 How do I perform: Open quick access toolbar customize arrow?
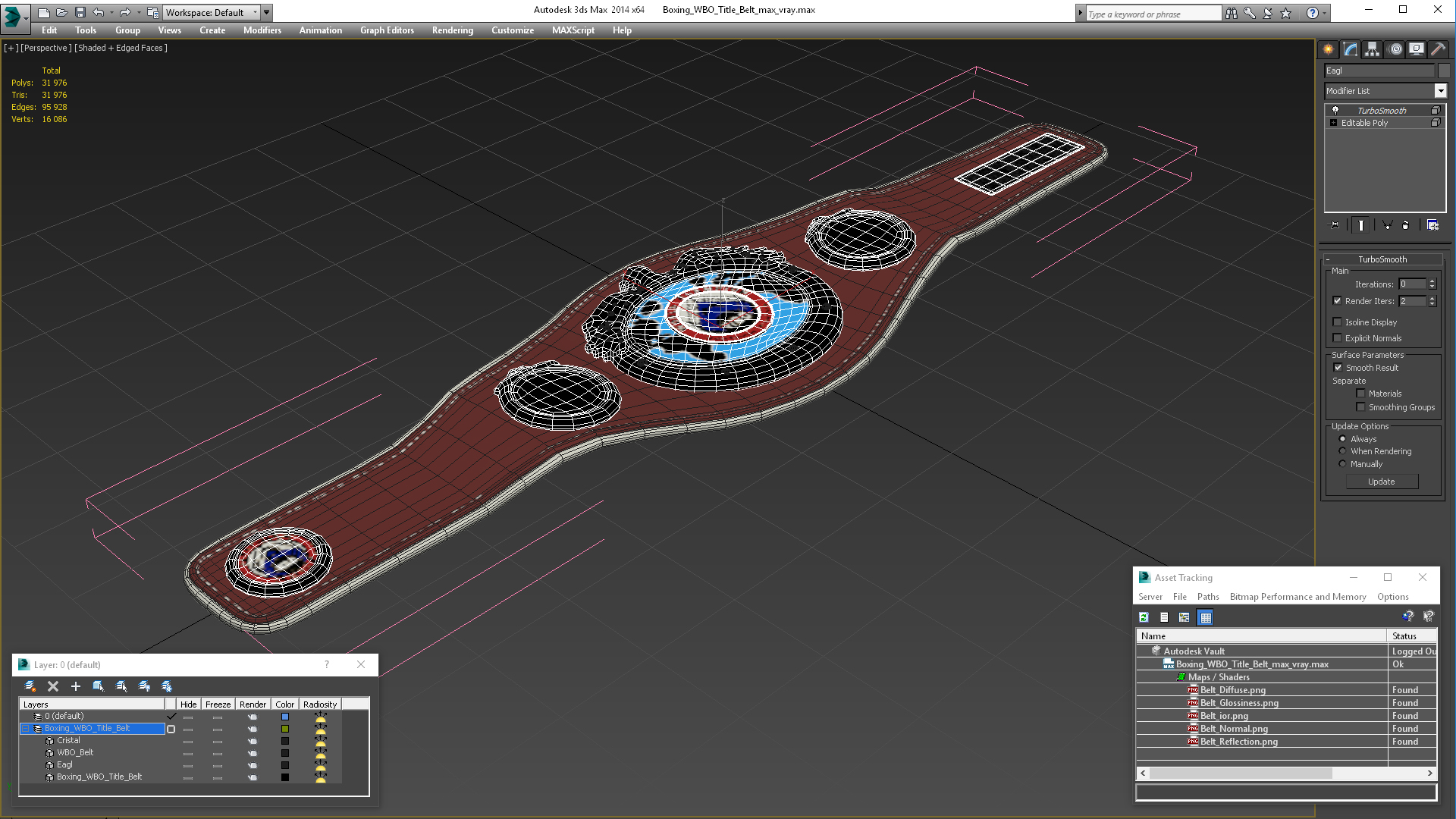point(267,13)
